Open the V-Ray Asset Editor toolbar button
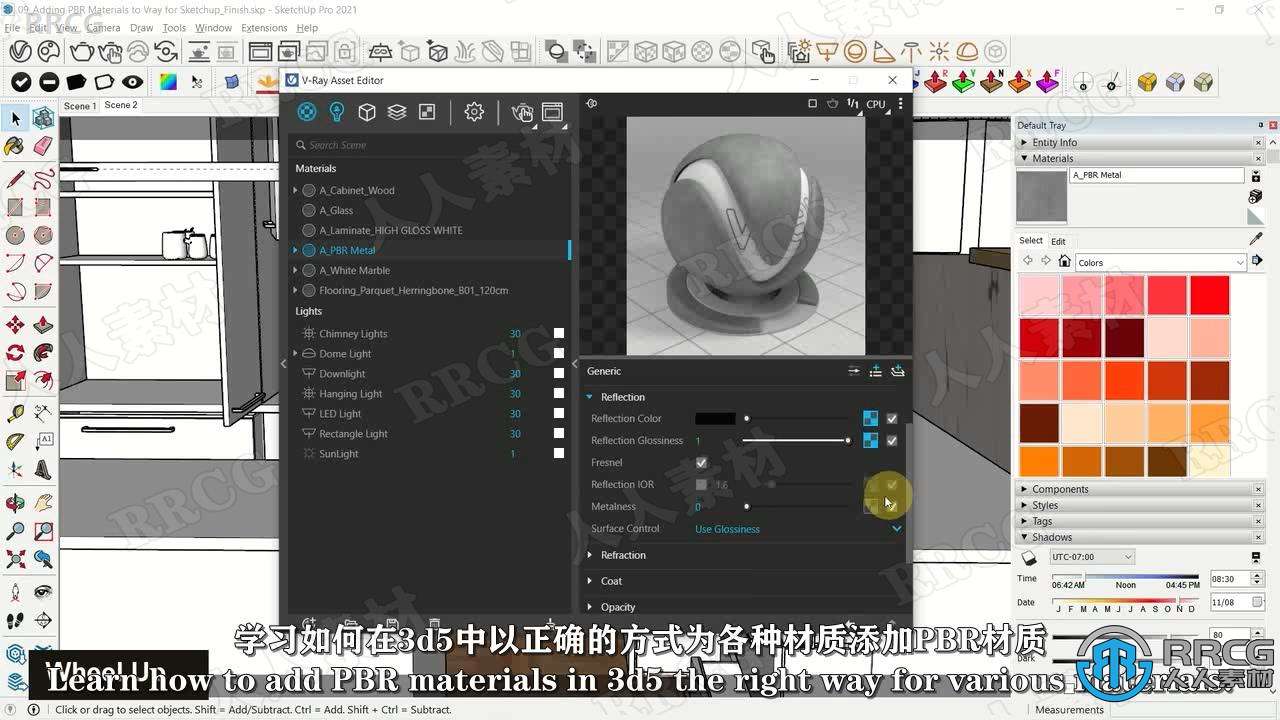This screenshot has height=720, width=1280. pos(18,51)
